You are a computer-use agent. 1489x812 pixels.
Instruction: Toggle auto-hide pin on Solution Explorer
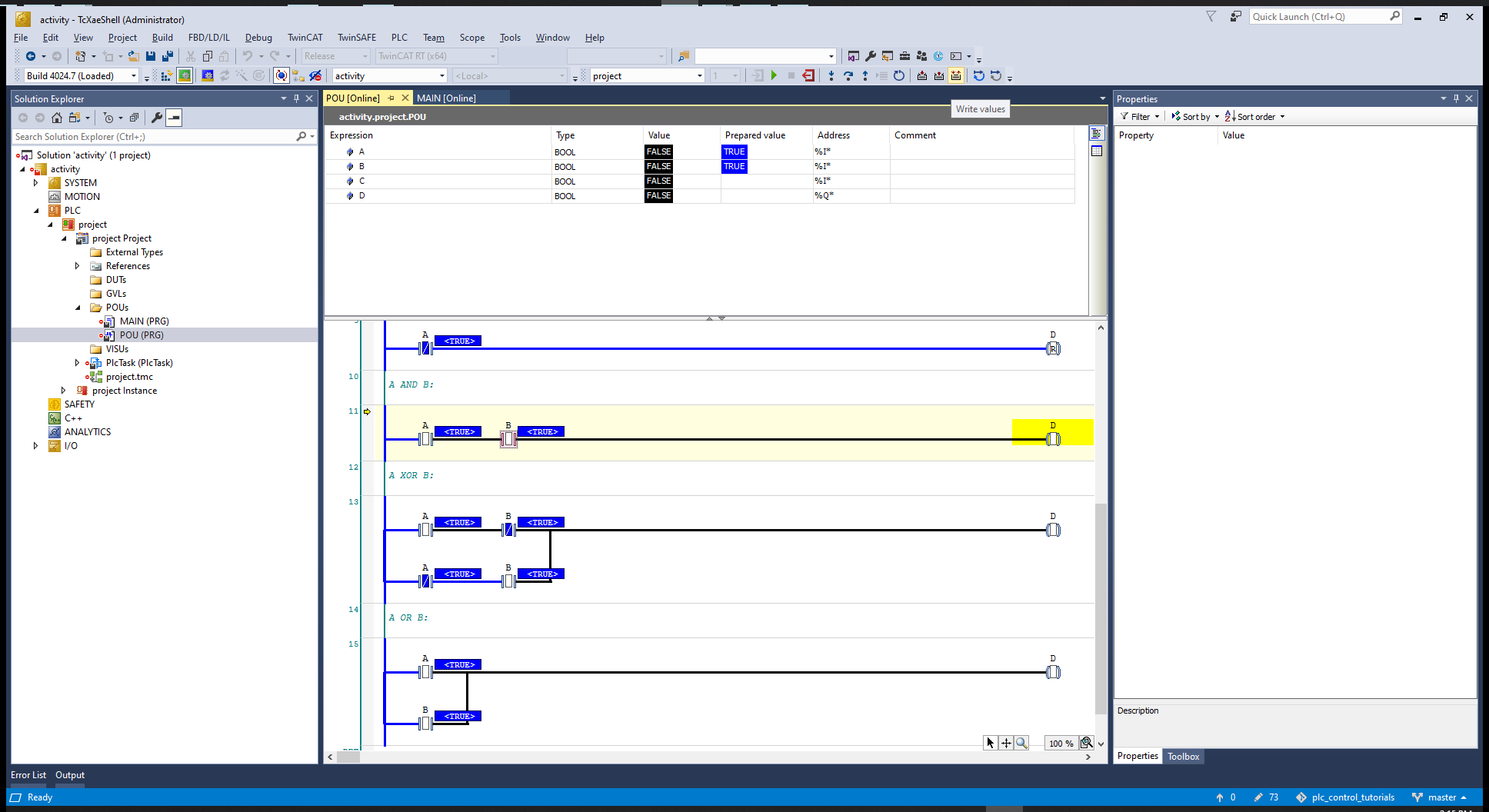click(296, 98)
